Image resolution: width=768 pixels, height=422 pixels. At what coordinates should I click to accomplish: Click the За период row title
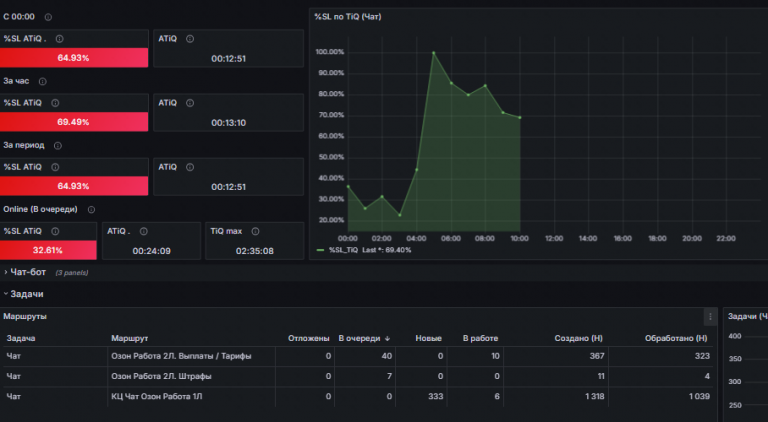point(24,145)
